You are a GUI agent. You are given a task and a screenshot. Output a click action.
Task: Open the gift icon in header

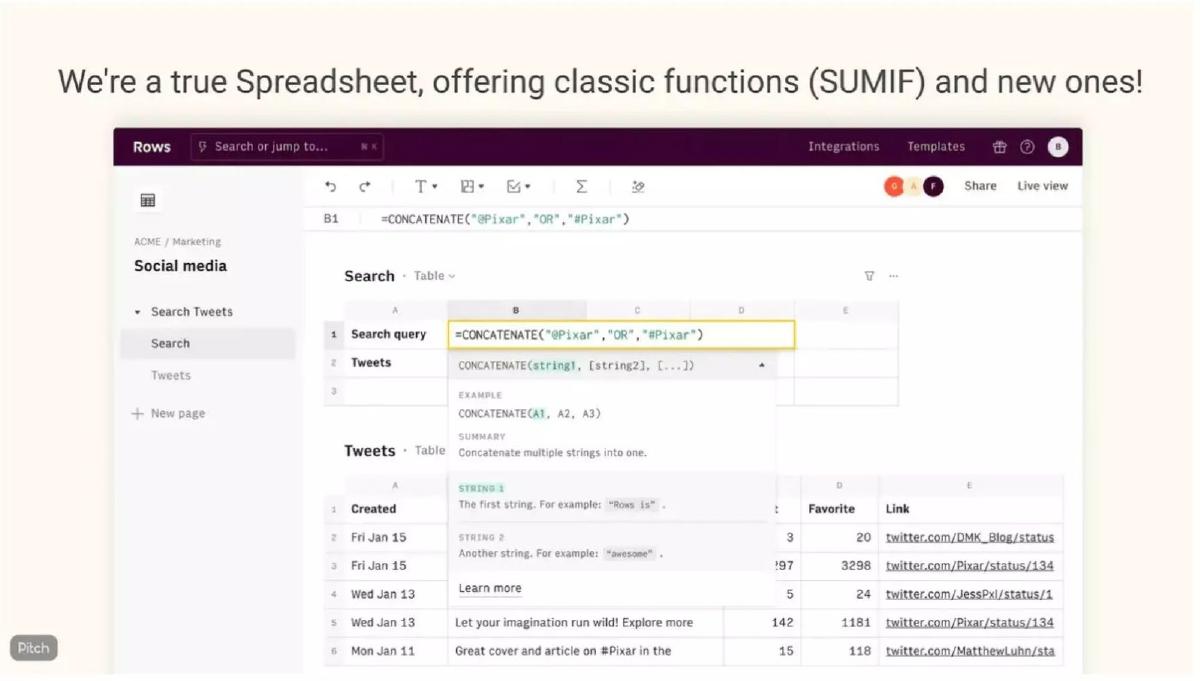[999, 147]
